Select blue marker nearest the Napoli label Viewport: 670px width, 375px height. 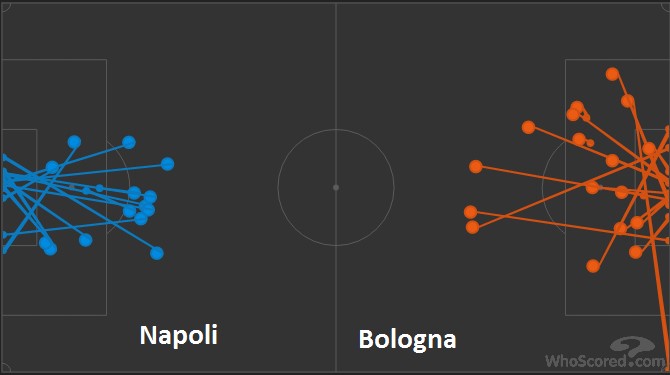point(157,253)
